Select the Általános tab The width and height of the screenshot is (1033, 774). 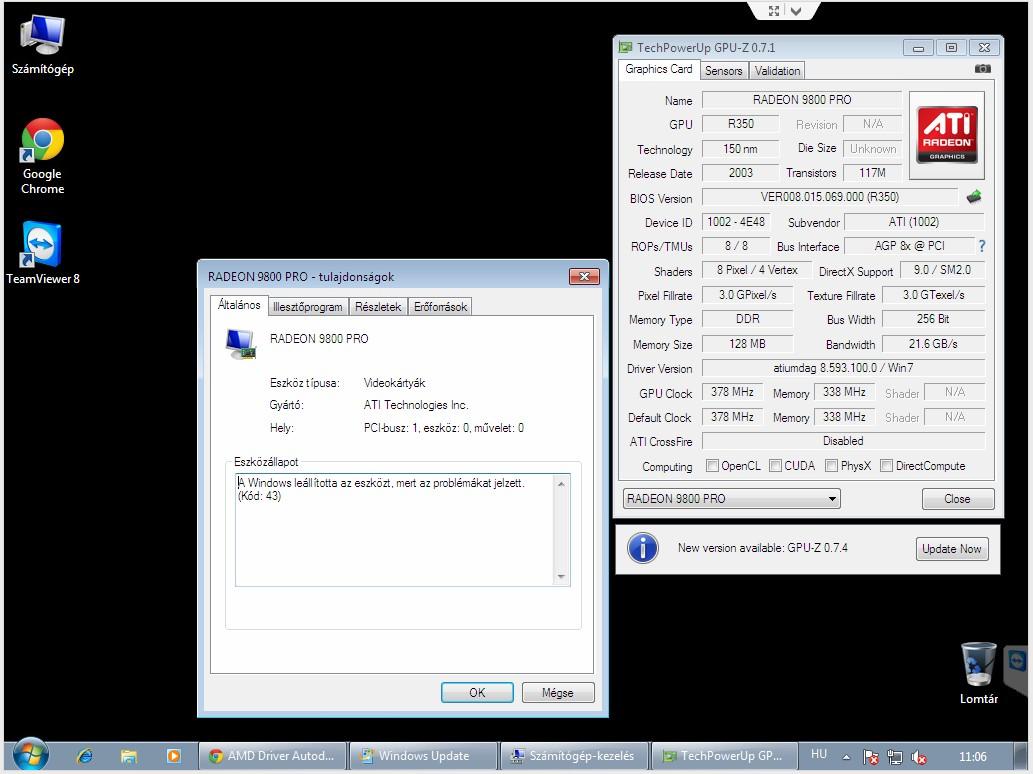tap(239, 305)
